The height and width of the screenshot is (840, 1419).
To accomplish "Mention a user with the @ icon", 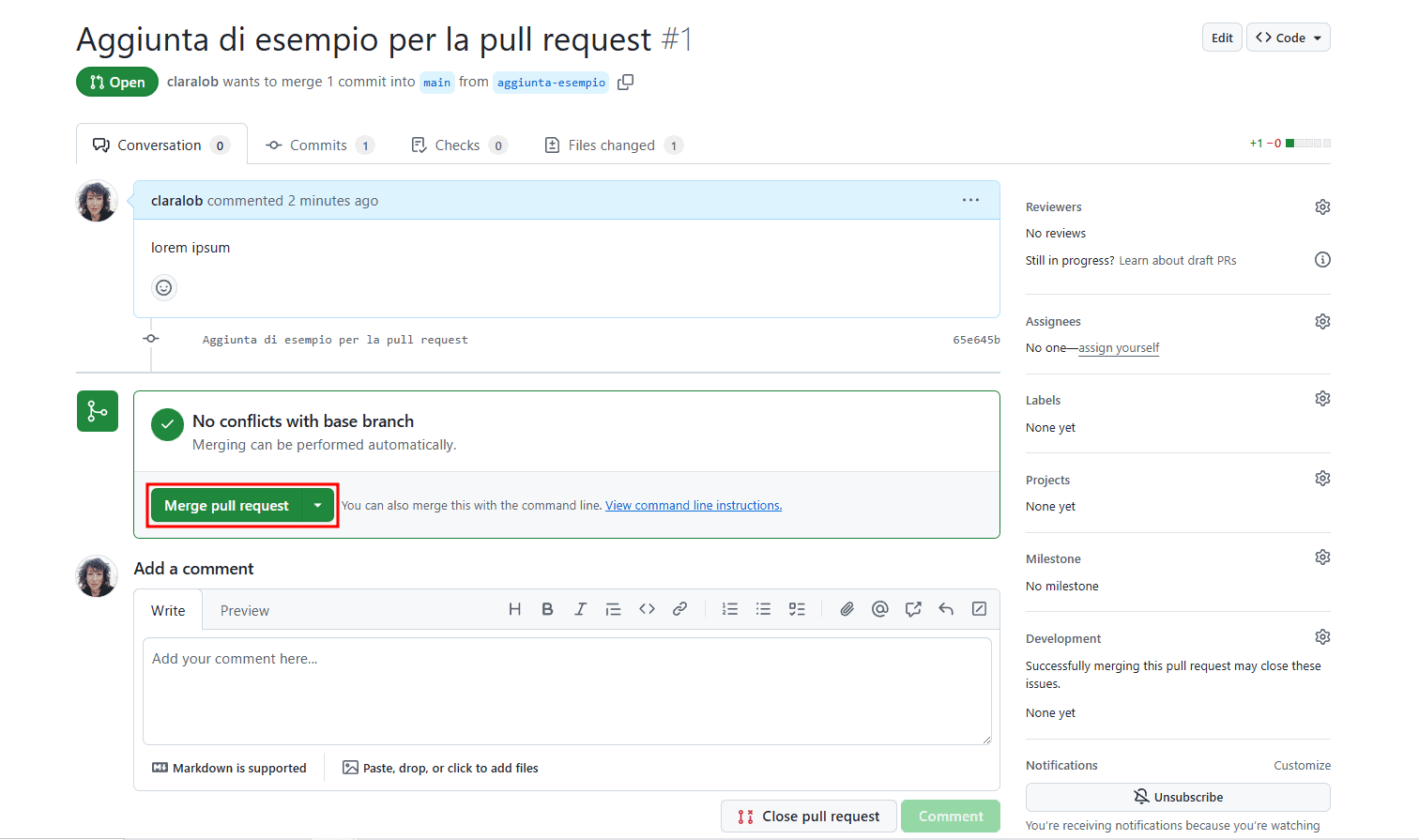I will click(x=879, y=608).
